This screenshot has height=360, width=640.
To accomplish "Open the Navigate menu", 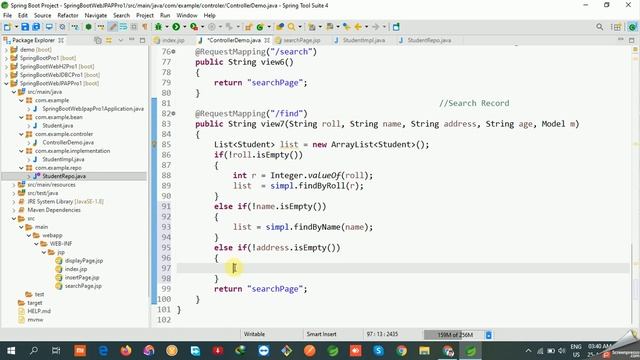I will pyautogui.click(x=96, y=16).
